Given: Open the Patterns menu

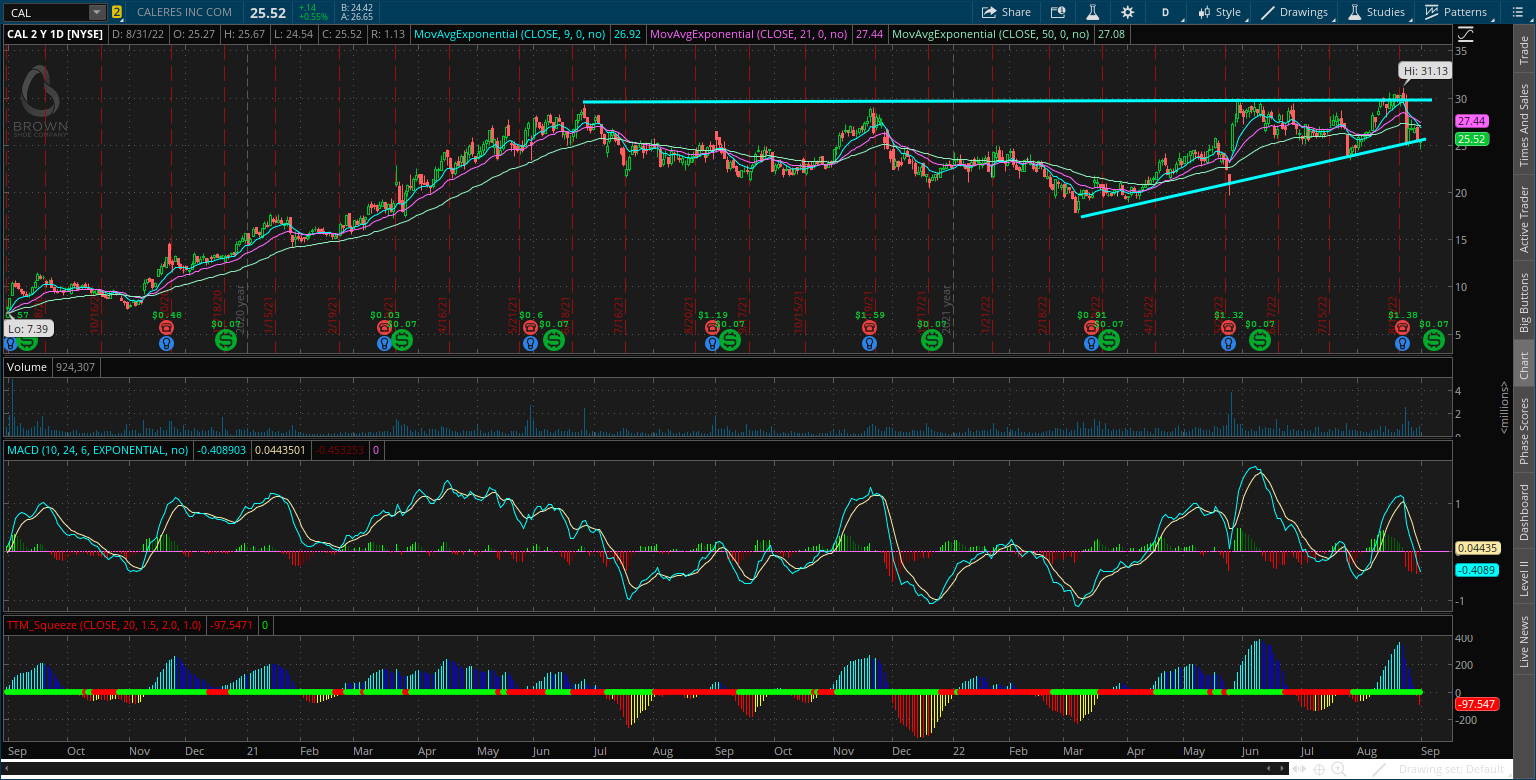Looking at the screenshot, I should tap(1456, 12).
